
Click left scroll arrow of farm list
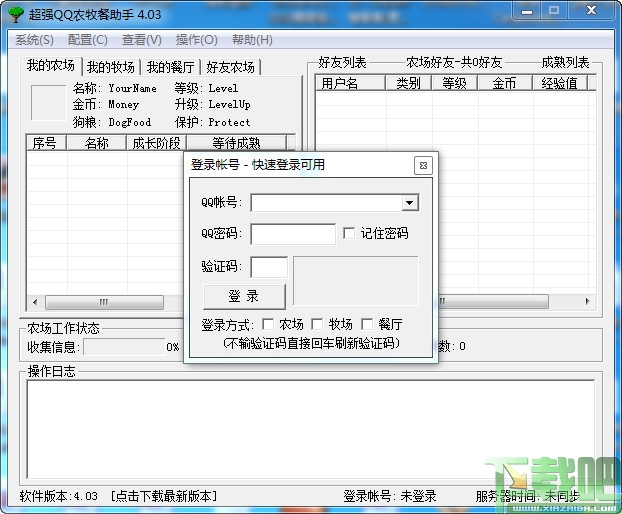click(35, 302)
